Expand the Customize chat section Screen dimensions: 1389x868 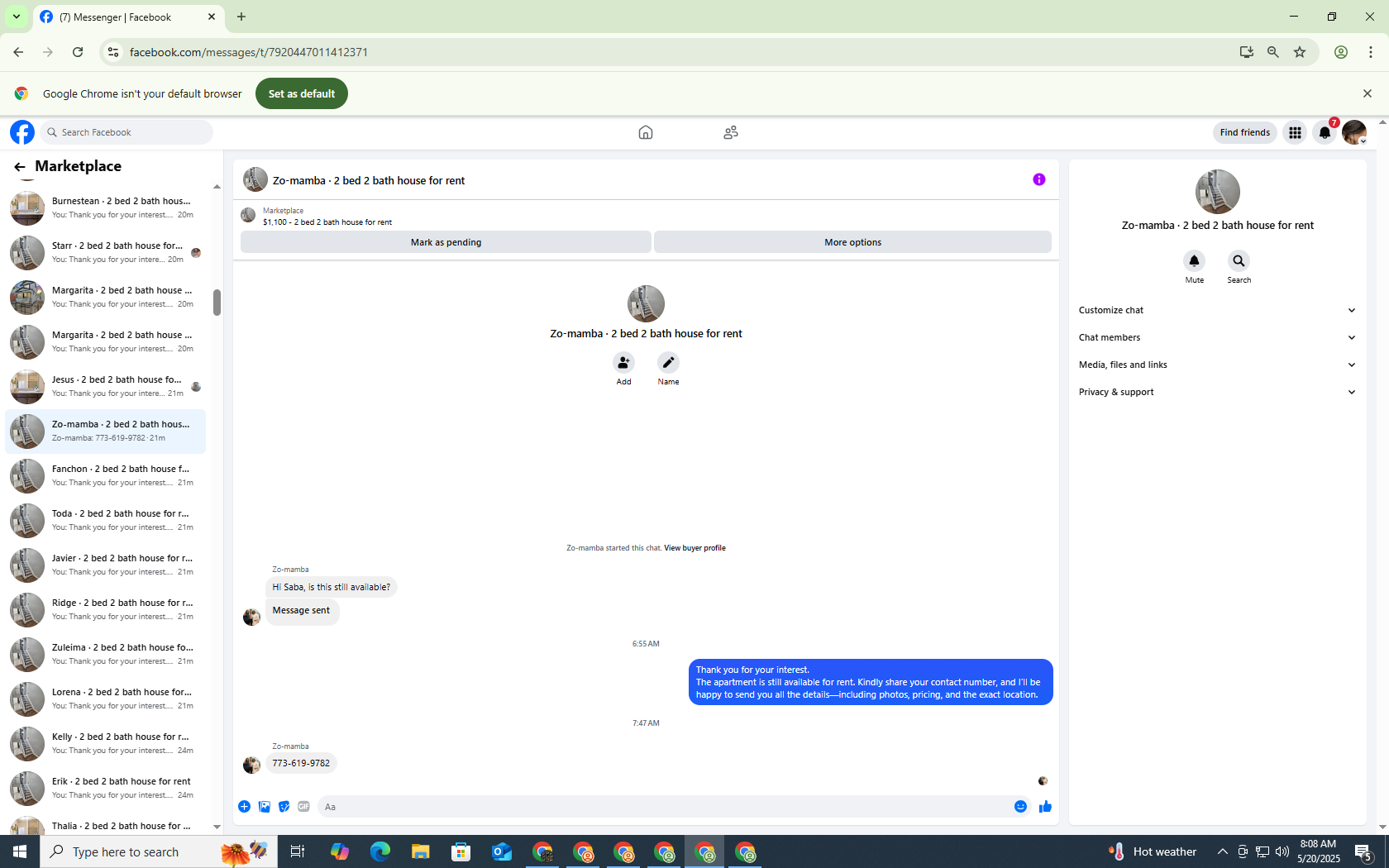(x=1217, y=310)
